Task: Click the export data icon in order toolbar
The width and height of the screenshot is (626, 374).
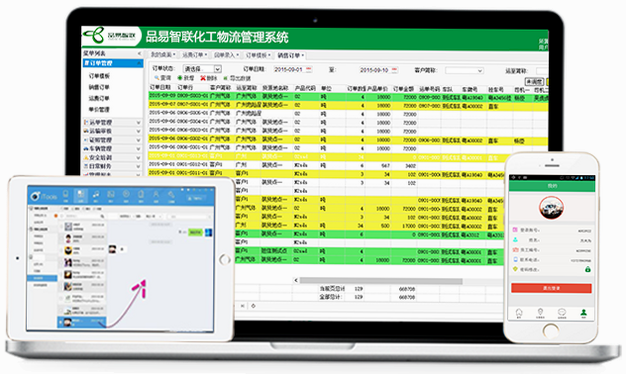Action: coord(226,78)
